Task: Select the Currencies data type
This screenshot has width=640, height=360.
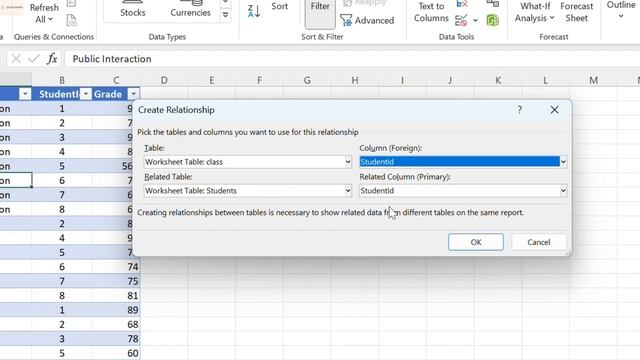Action: click(190, 9)
